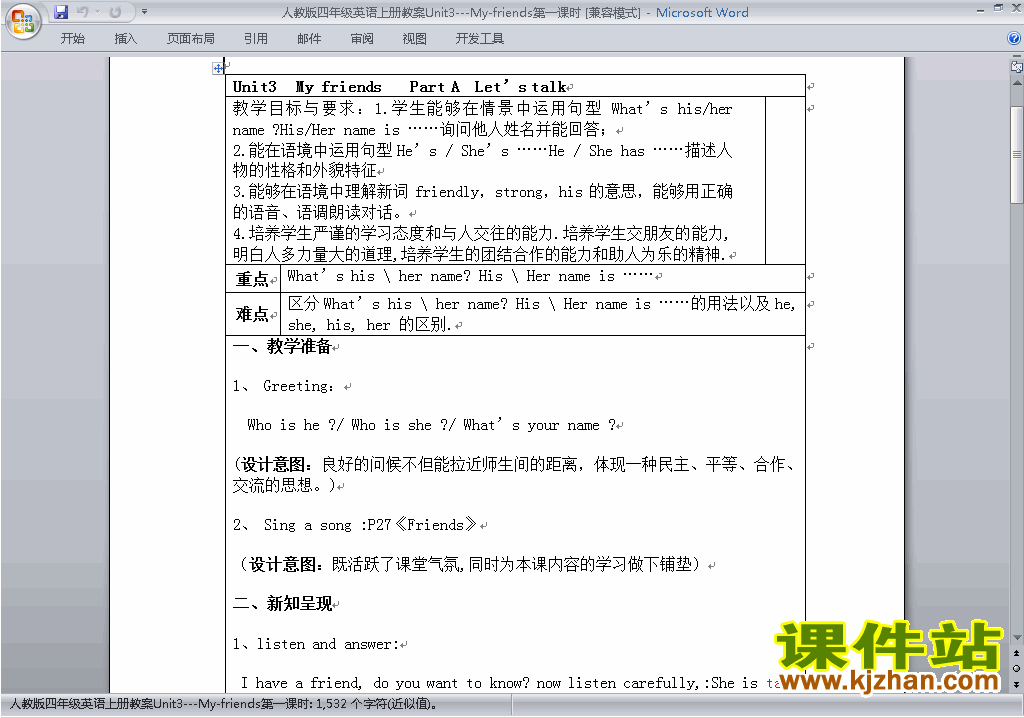
Task: Click the text '教学目标与要求'
Action: tap(293, 108)
